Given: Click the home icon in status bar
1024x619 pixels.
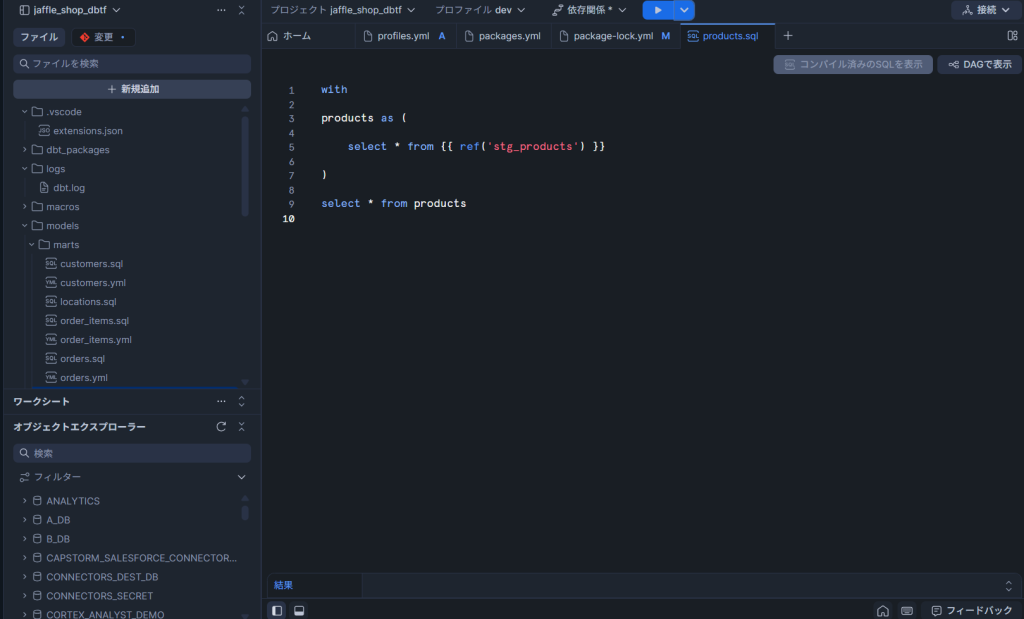Looking at the screenshot, I should (882, 610).
